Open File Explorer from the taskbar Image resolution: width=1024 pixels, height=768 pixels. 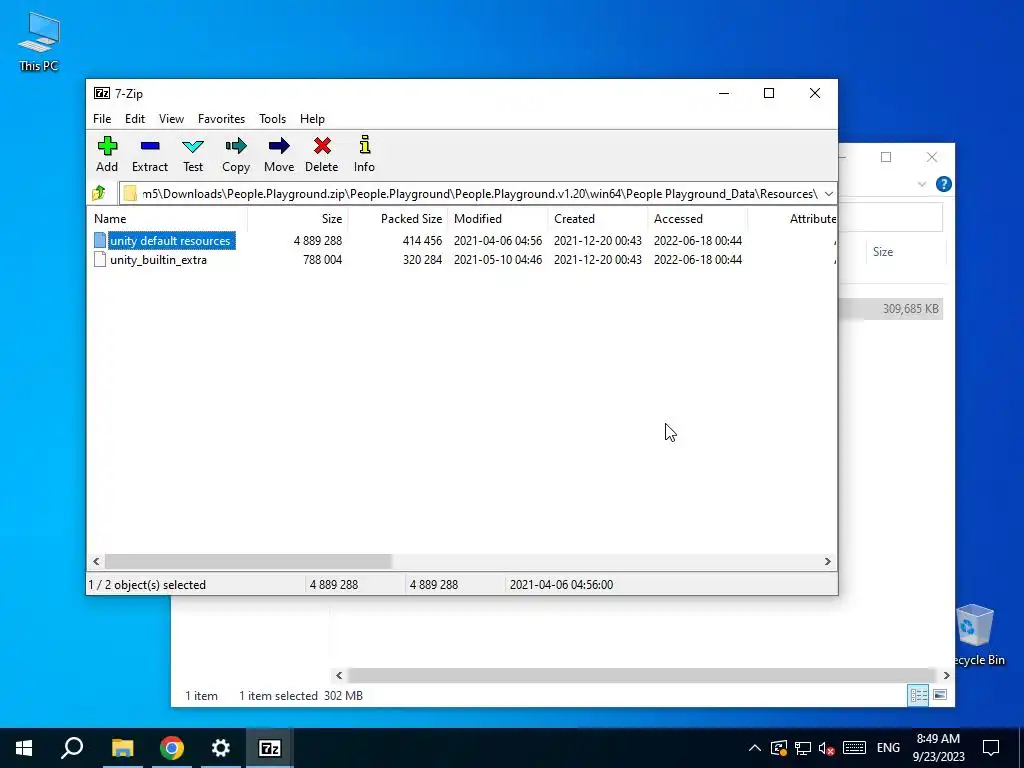122,748
